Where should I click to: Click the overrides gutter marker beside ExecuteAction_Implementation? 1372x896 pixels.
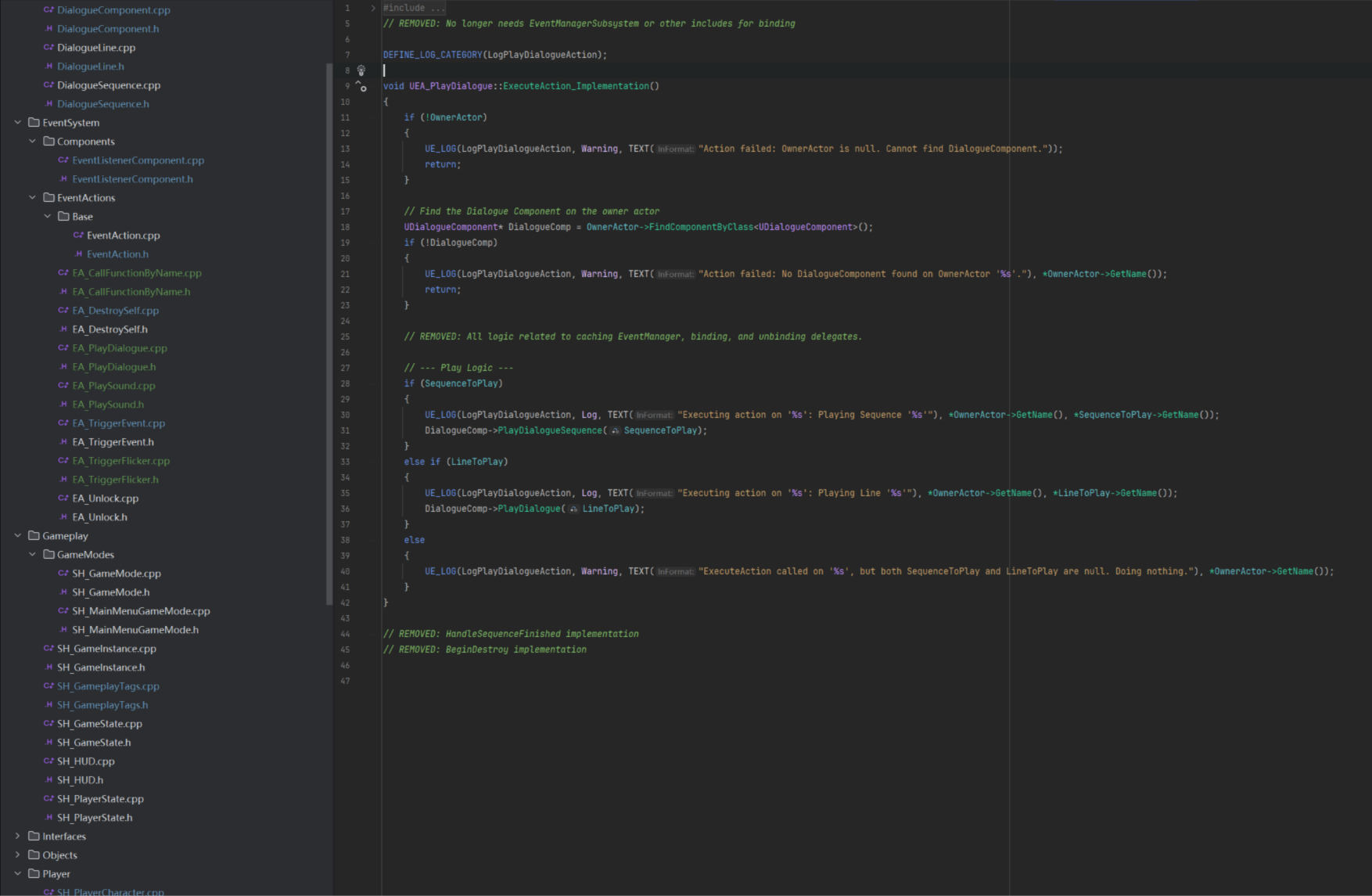(361, 86)
